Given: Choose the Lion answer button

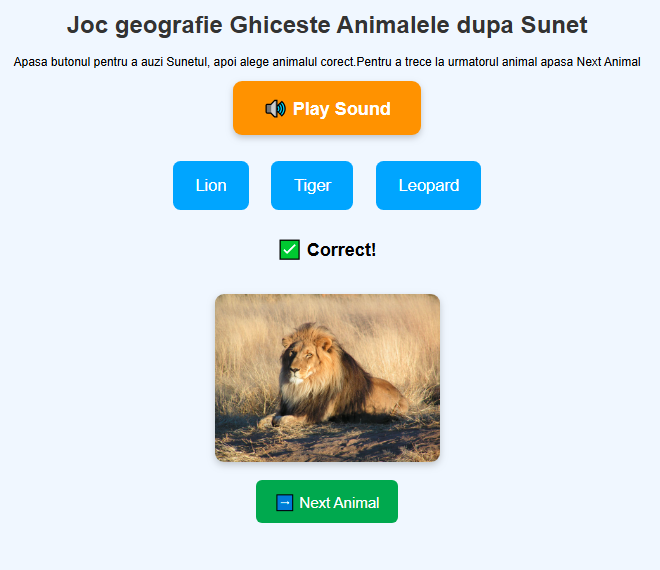Looking at the screenshot, I should click(211, 185).
